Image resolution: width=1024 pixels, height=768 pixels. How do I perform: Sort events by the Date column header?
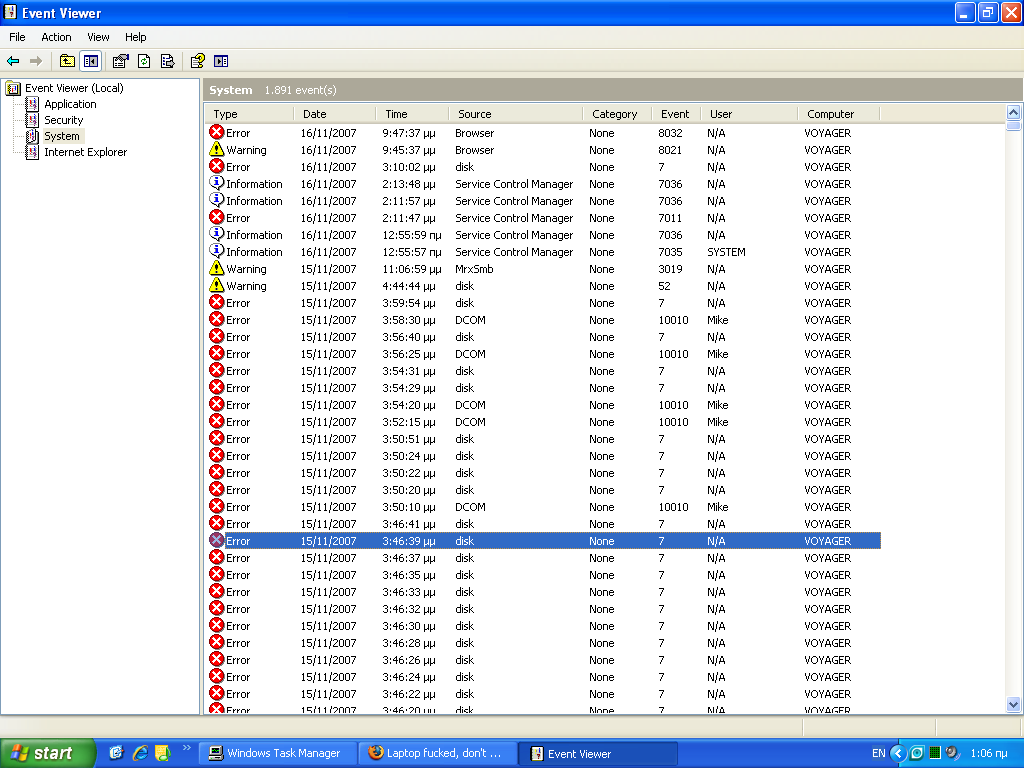tap(315, 114)
